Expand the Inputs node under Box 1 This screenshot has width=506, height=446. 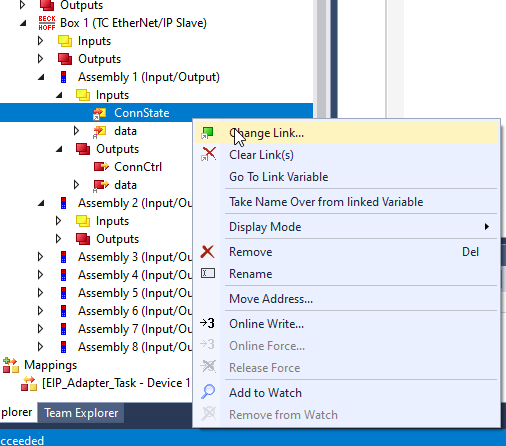(x=41, y=41)
